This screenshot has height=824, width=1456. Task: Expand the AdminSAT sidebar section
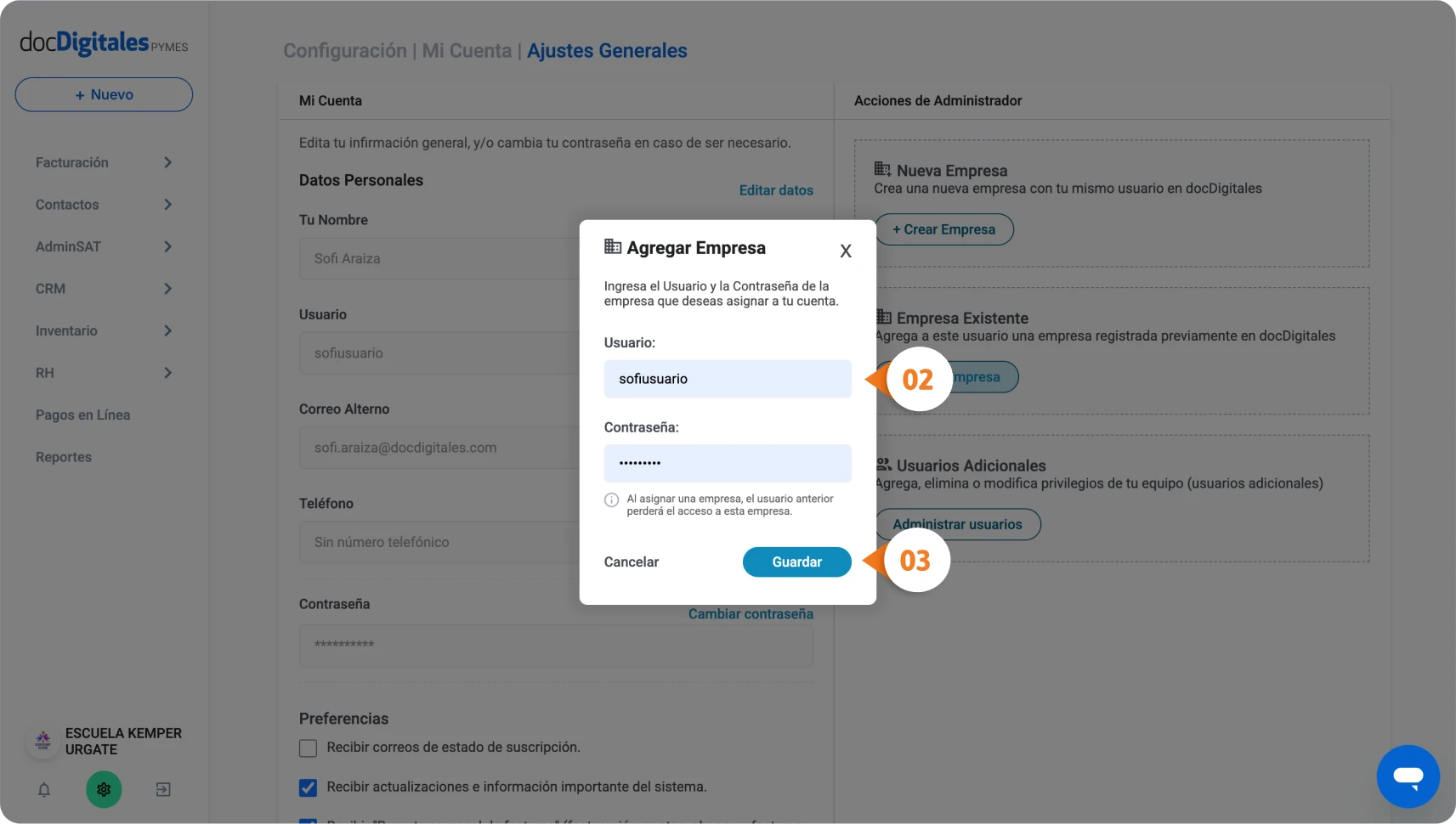point(104,246)
